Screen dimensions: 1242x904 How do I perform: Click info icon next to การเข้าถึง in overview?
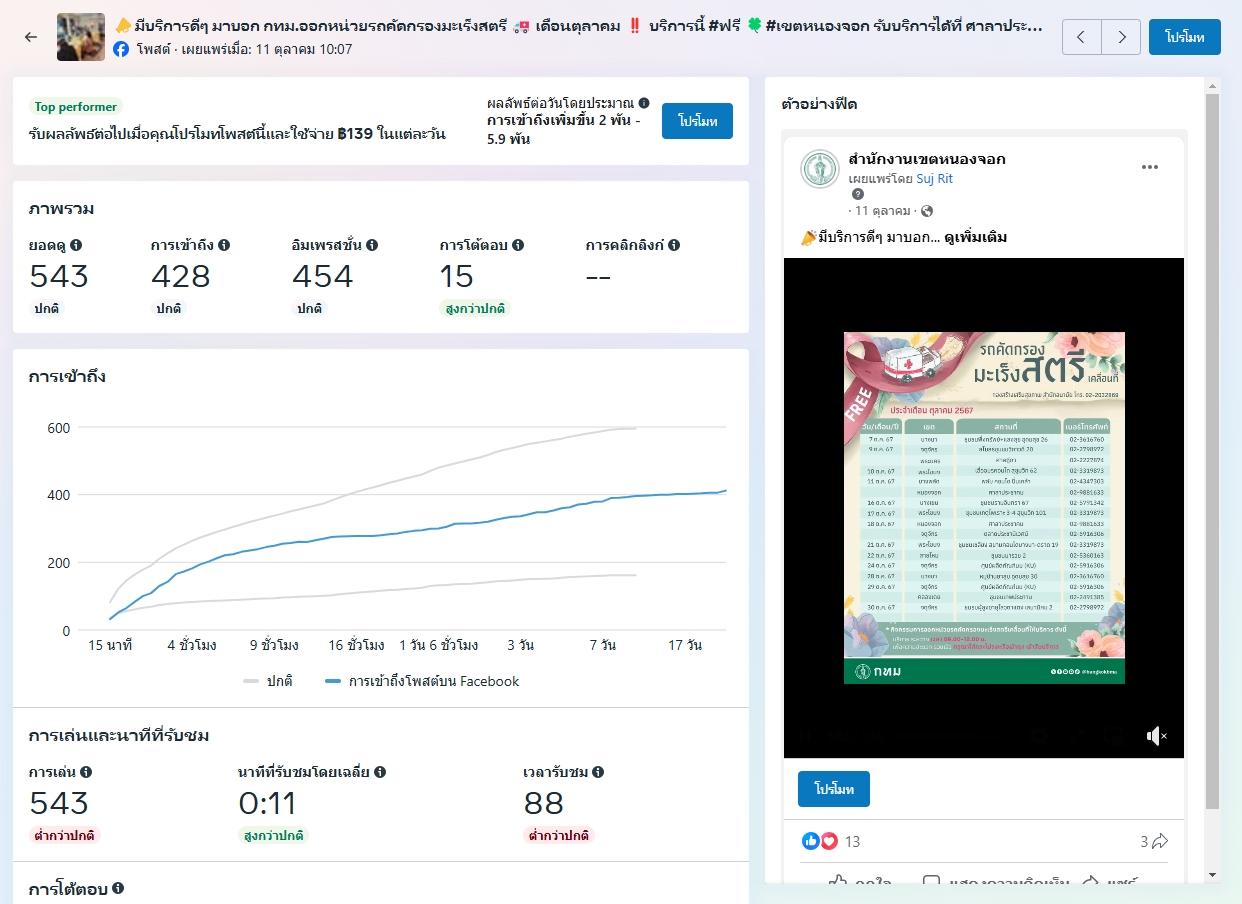[x=224, y=245]
